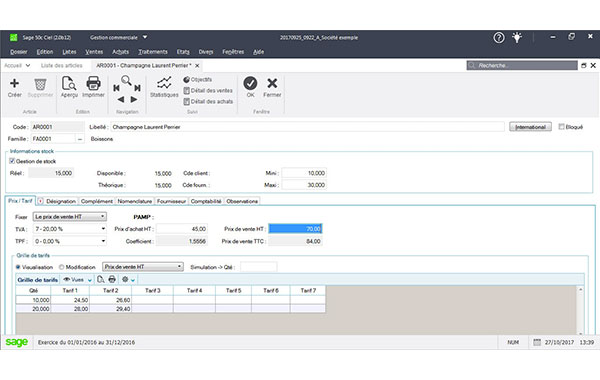The height and width of the screenshot is (380, 600).
Task: Click the Fermer cross icon
Action: click(x=272, y=83)
